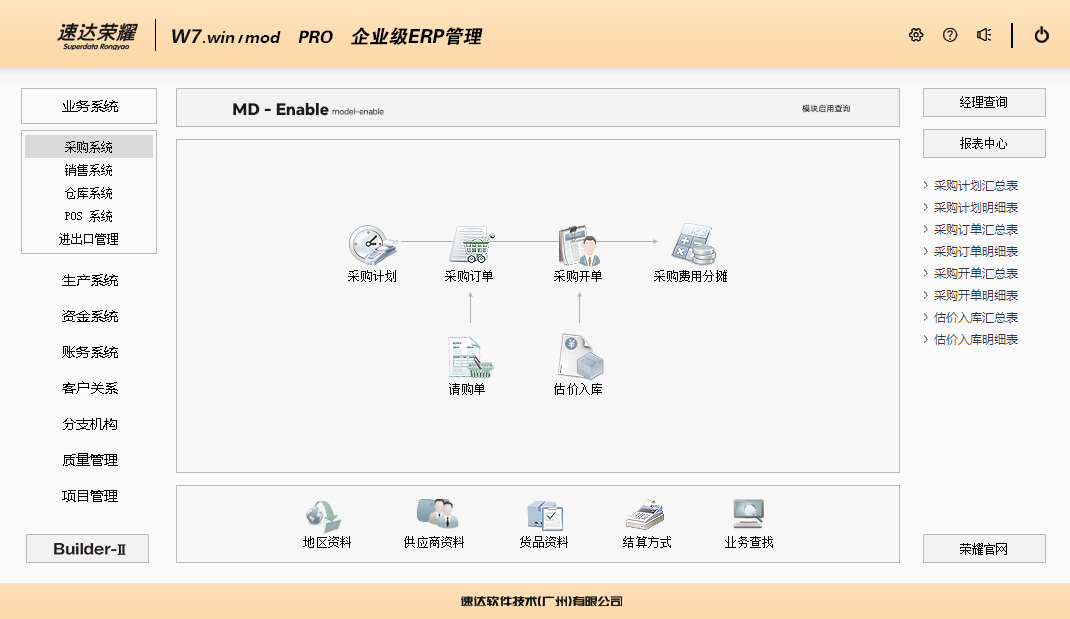Select 销售系统 in the business menu
This screenshot has width=1070, height=619.
coord(89,170)
